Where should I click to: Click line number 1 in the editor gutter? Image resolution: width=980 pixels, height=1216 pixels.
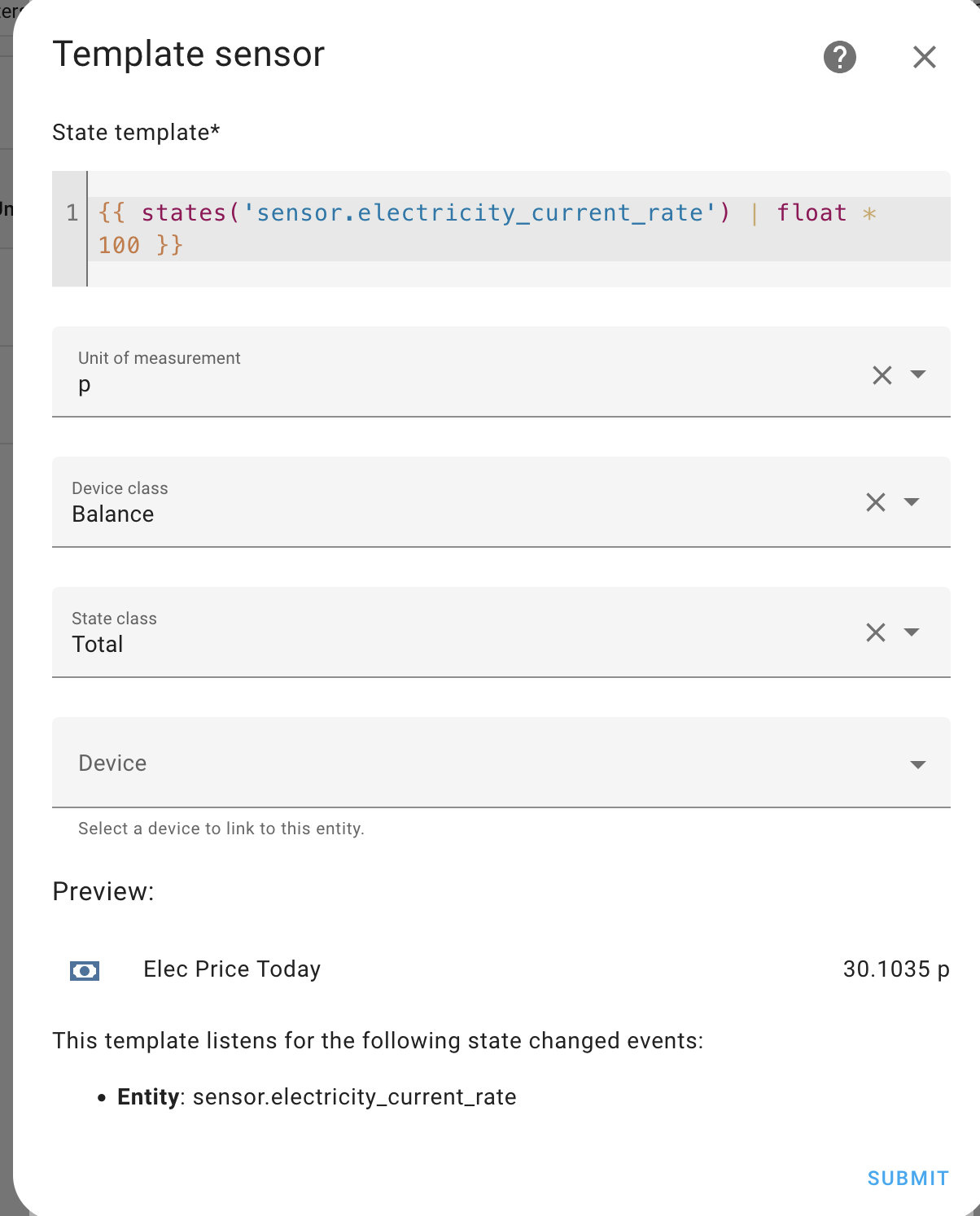coord(72,213)
